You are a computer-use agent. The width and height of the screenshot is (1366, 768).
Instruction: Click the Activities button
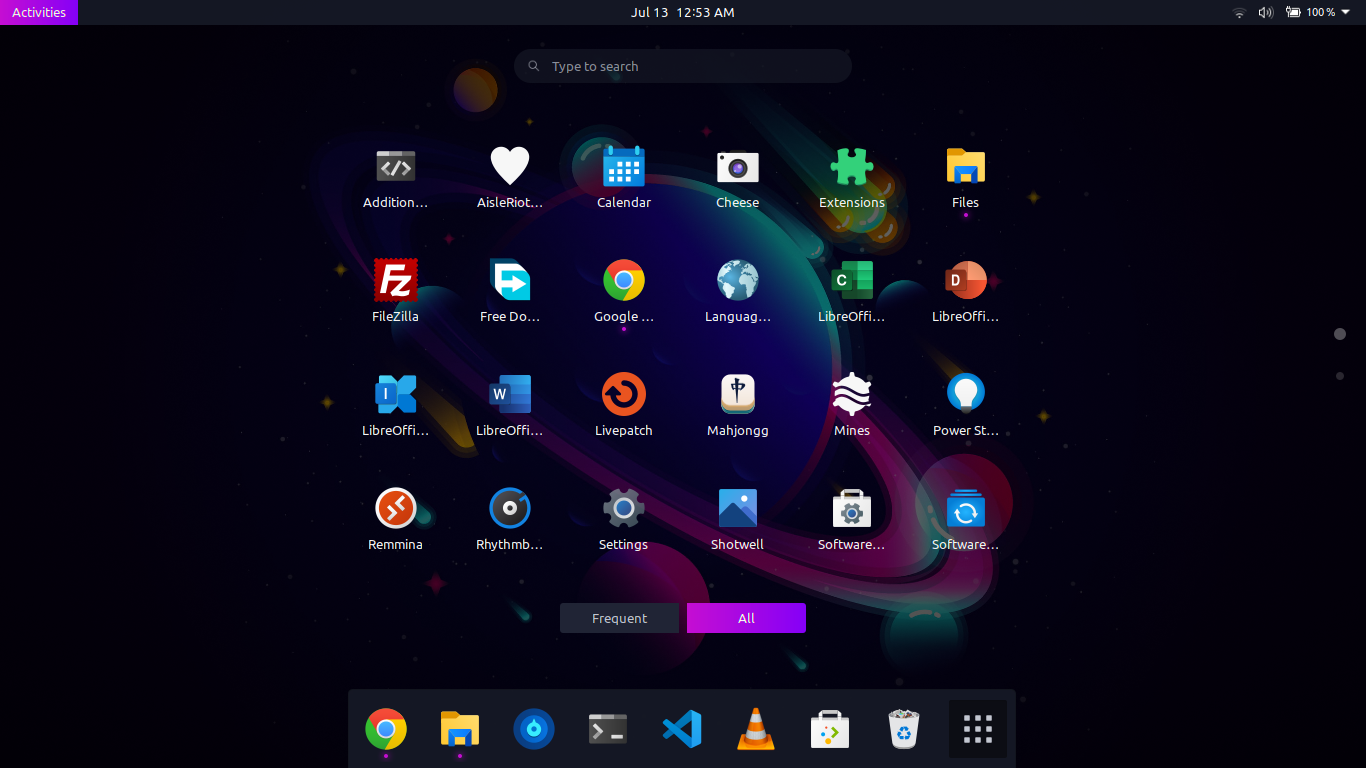[x=39, y=12]
